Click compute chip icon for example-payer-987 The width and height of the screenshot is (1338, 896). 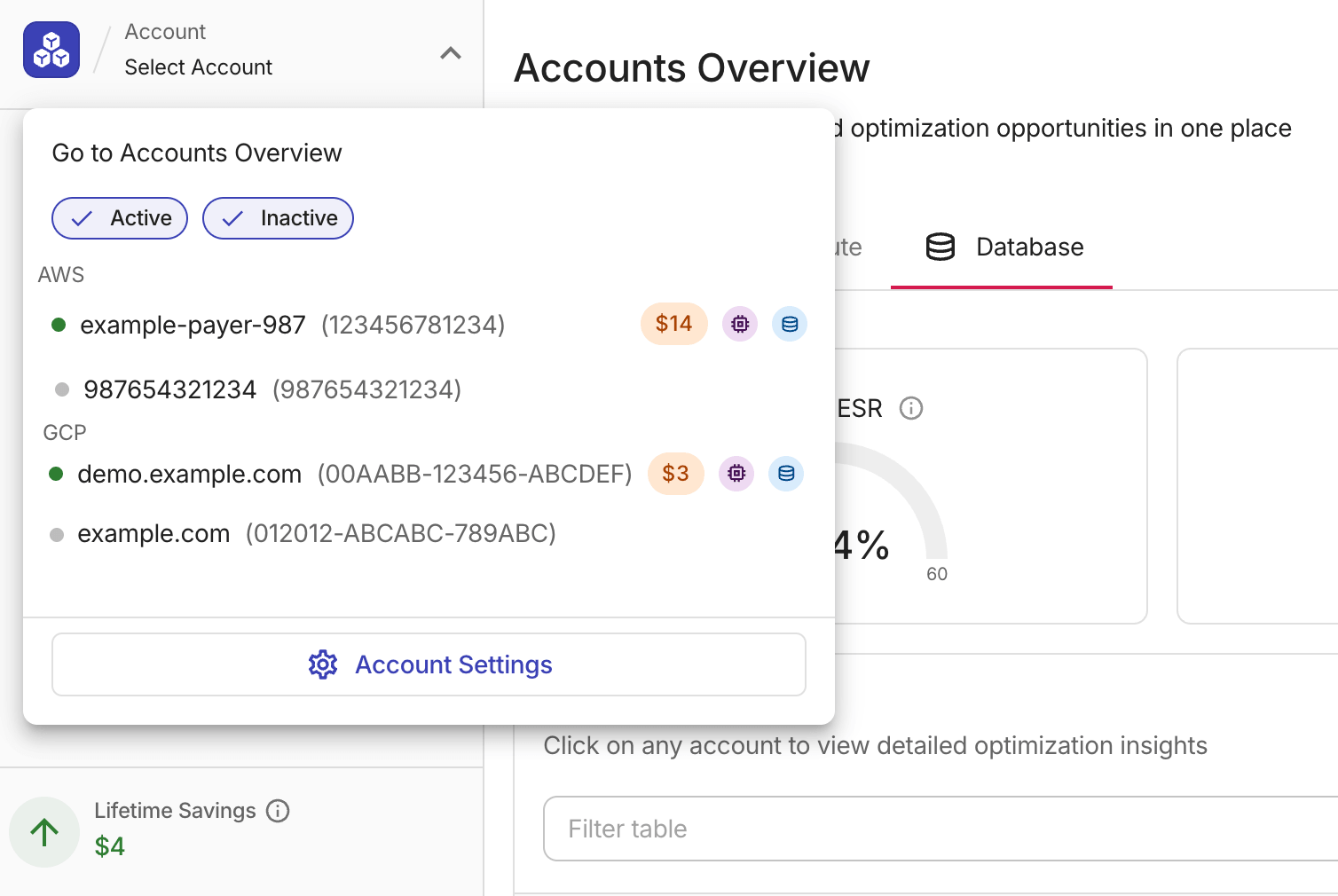tap(740, 325)
